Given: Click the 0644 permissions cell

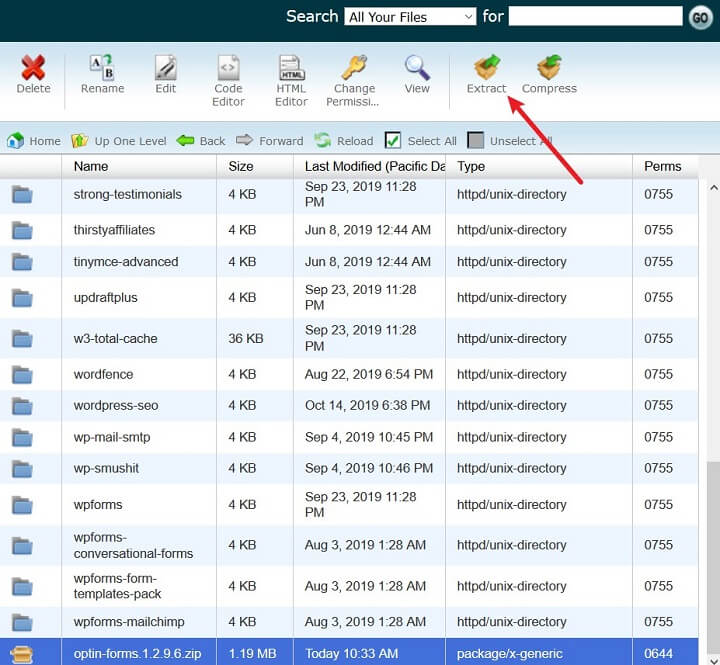Looking at the screenshot, I should click(x=658, y=654).
